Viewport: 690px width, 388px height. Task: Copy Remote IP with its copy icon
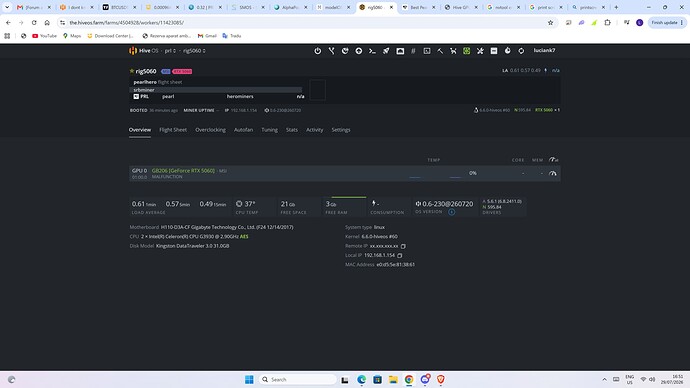pyautogui.click(x=403, y=246)
